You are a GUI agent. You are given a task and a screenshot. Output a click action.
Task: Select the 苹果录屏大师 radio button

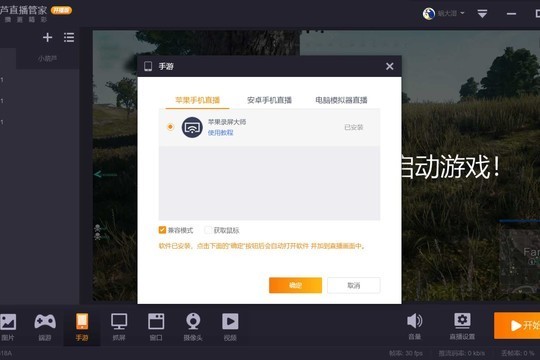(170, 127)
